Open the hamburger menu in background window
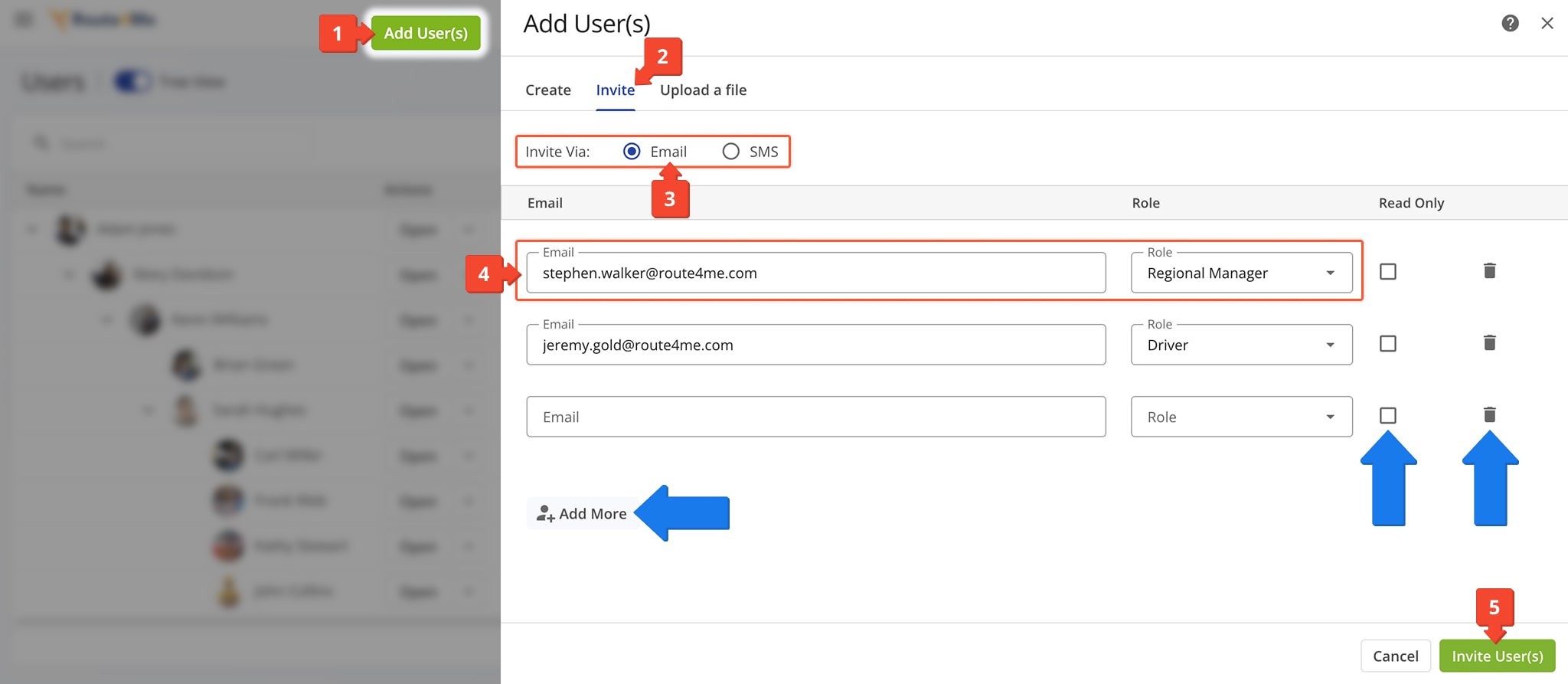The height and width of the screenshot is (684, 1568). [x=24, y=19]
